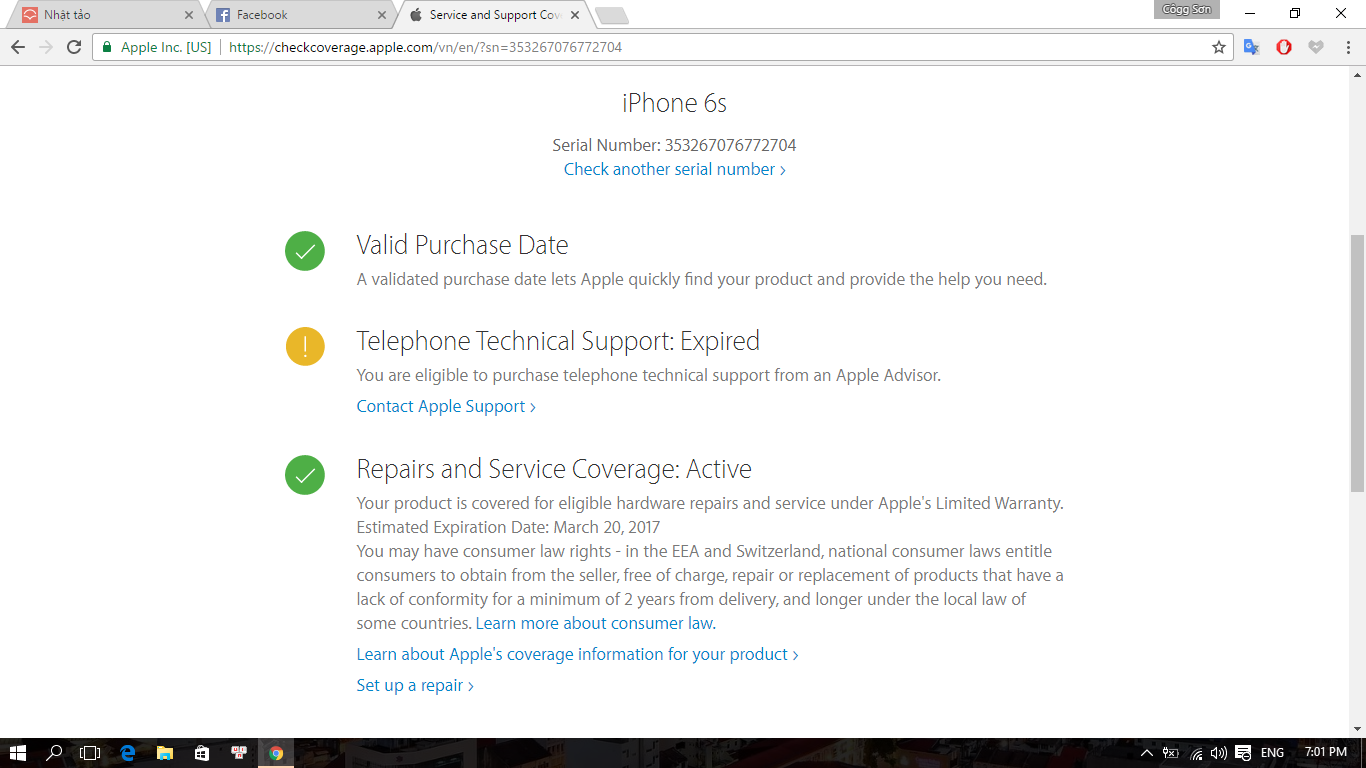Click the gray heart extension icon
This screenshot has width=1366, height=768.
[1316, 47]
